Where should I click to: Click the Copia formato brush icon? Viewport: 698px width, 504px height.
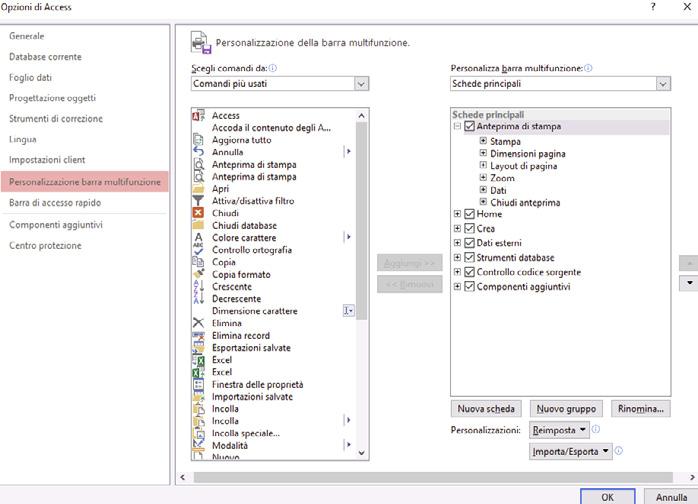point(198,274)
